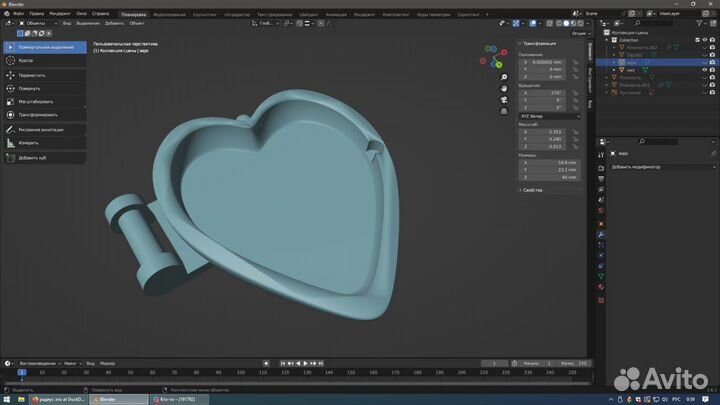This screenshot has width=720, height=405.
Task: Click the timeline playhead at frame 1
Action: point(22,372)
